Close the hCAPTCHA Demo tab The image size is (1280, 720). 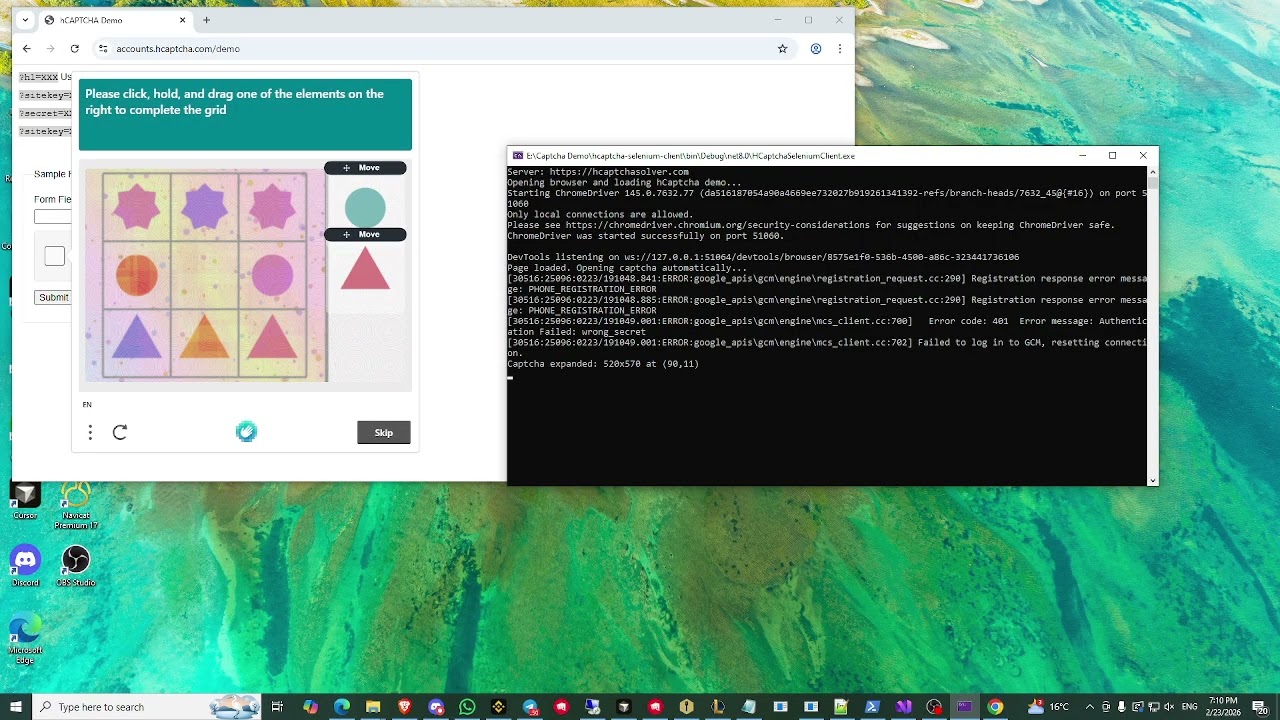coord(184,20)
